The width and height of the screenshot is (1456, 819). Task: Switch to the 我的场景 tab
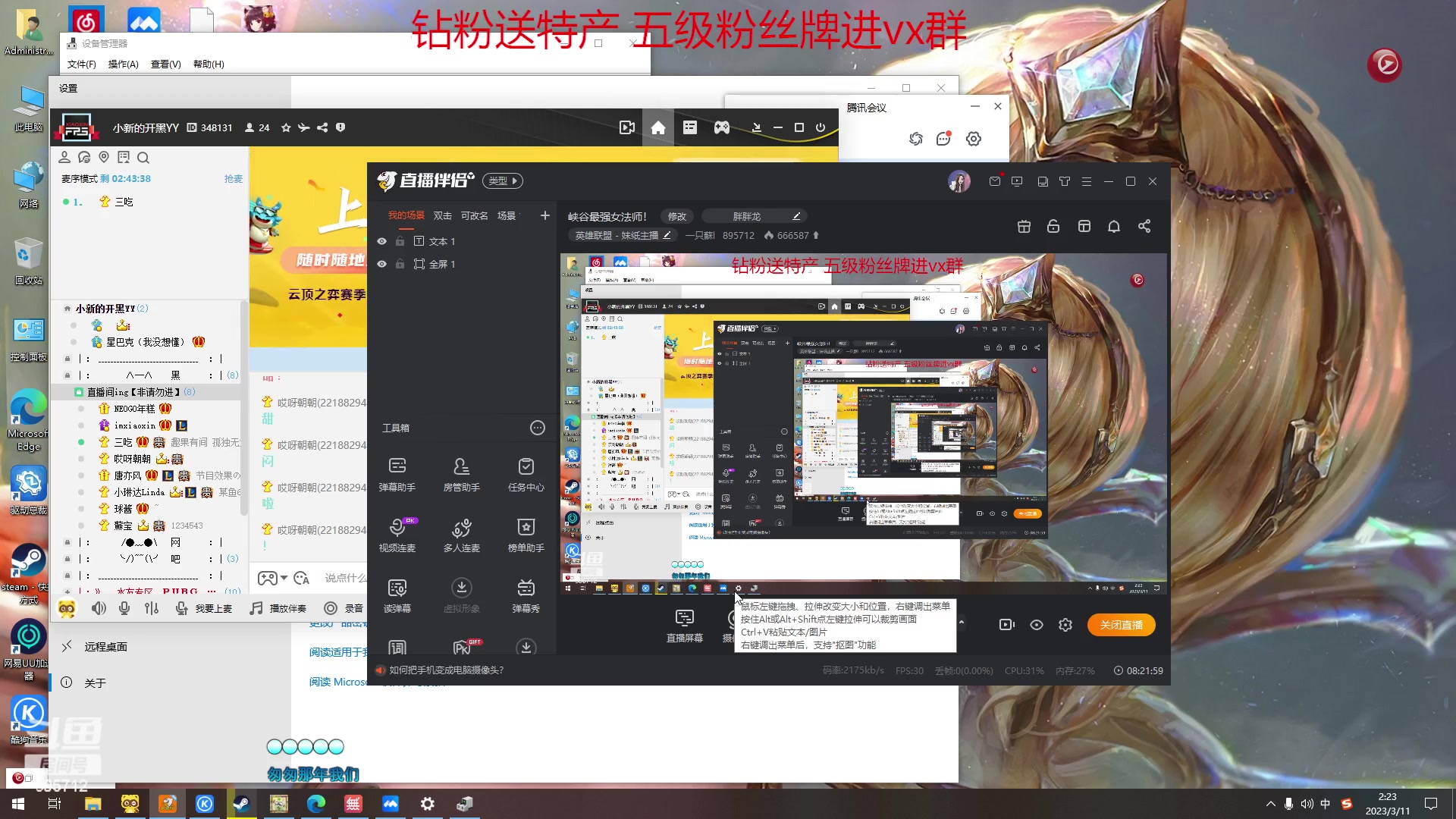406,215
